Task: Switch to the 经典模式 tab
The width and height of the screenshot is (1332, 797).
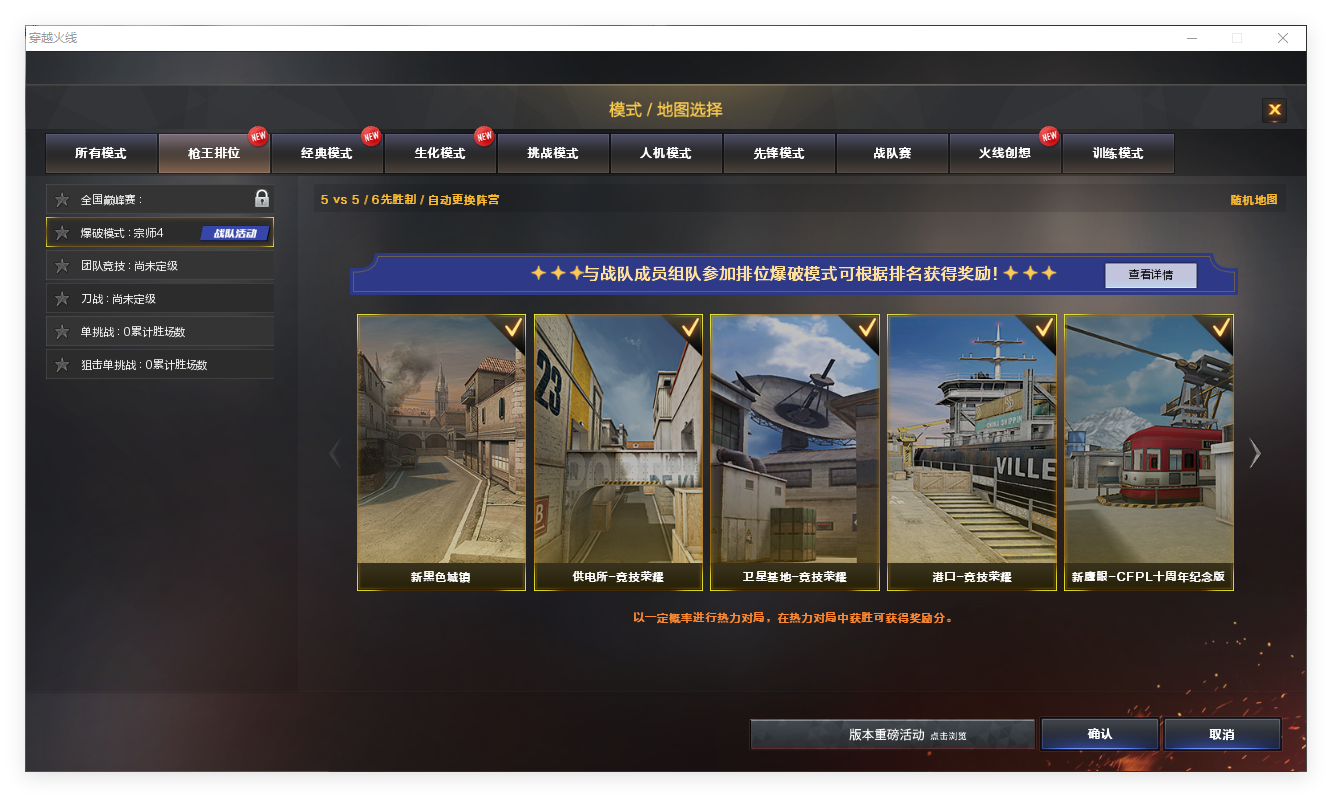Action: (x=327, y=153)
